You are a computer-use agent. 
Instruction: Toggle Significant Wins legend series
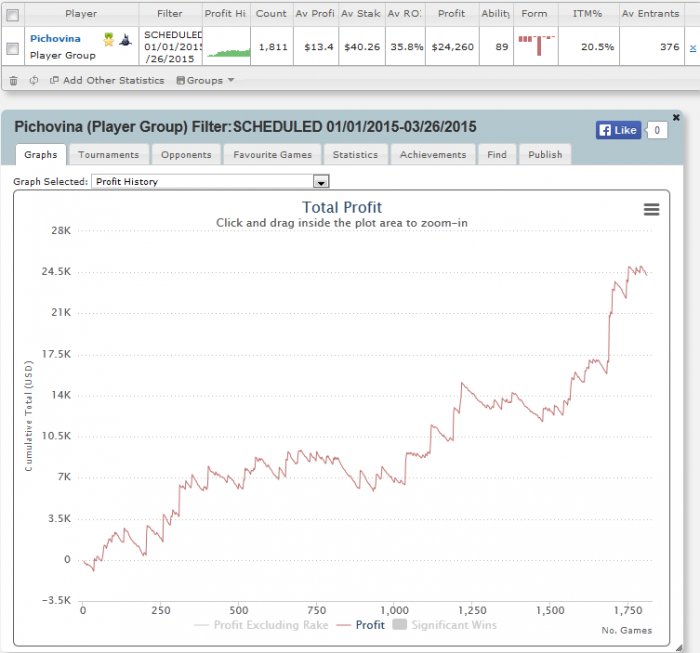point(445,625)
